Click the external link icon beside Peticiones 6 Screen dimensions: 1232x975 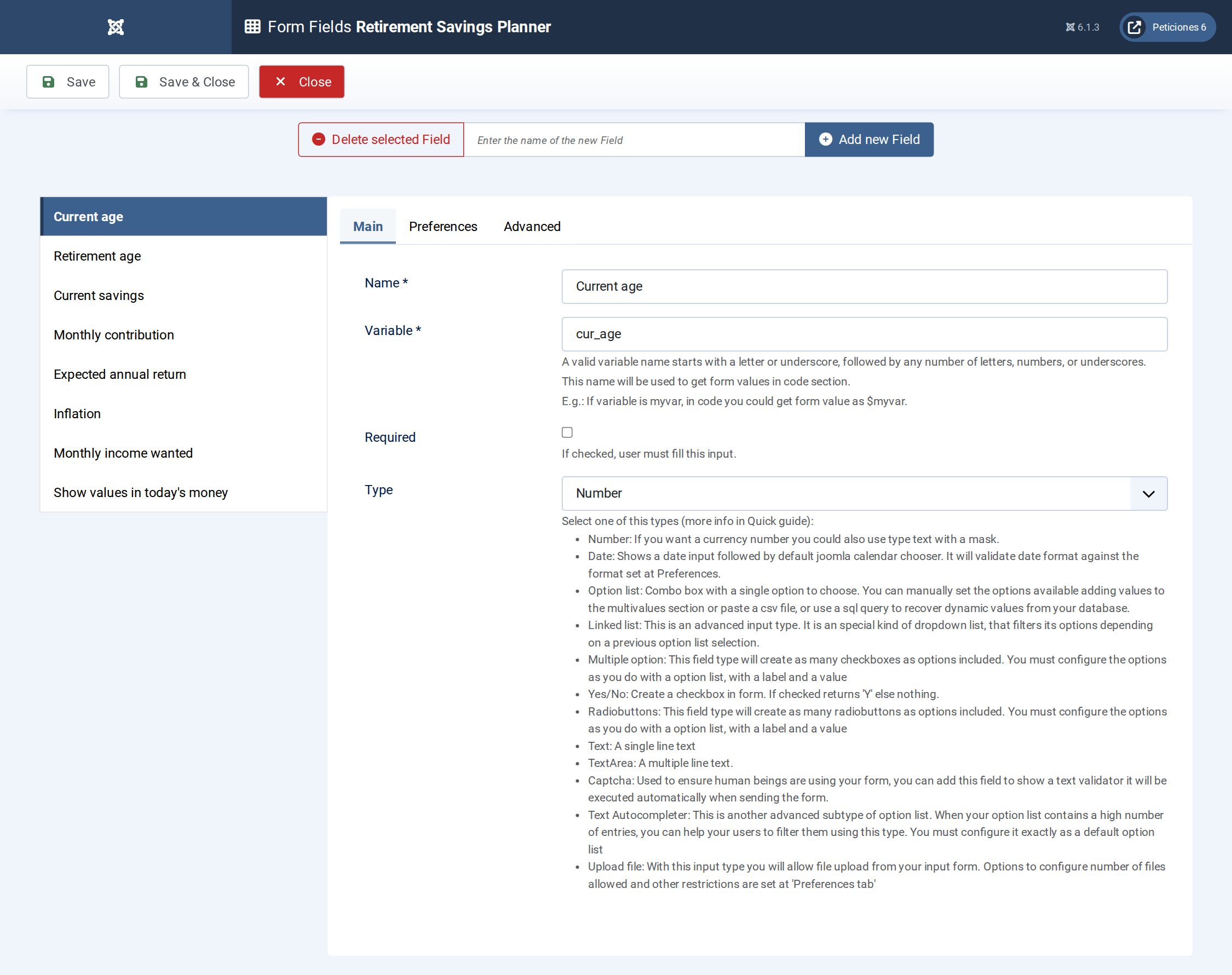[1135, 27]
